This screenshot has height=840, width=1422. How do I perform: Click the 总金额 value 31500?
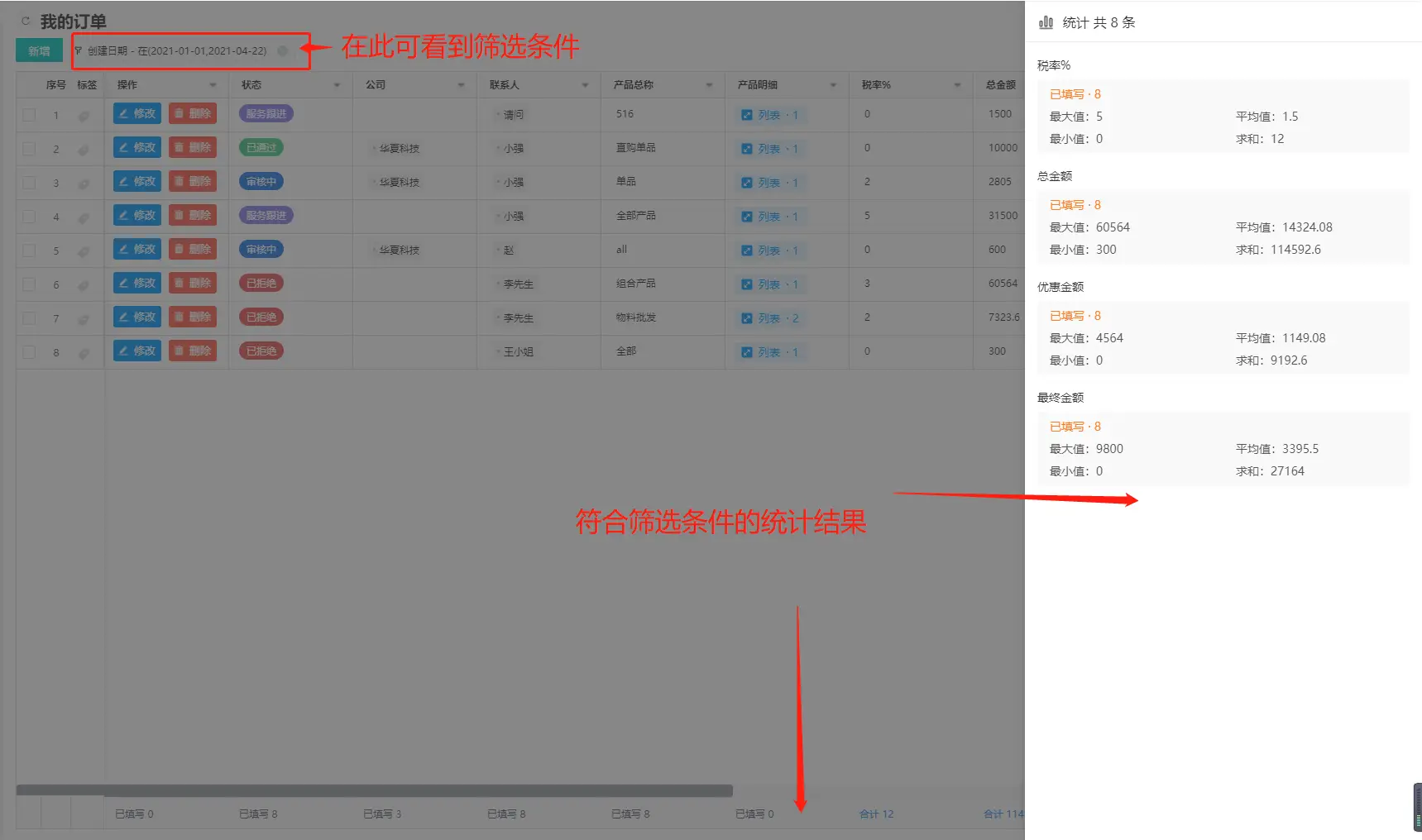[1003, 216]
